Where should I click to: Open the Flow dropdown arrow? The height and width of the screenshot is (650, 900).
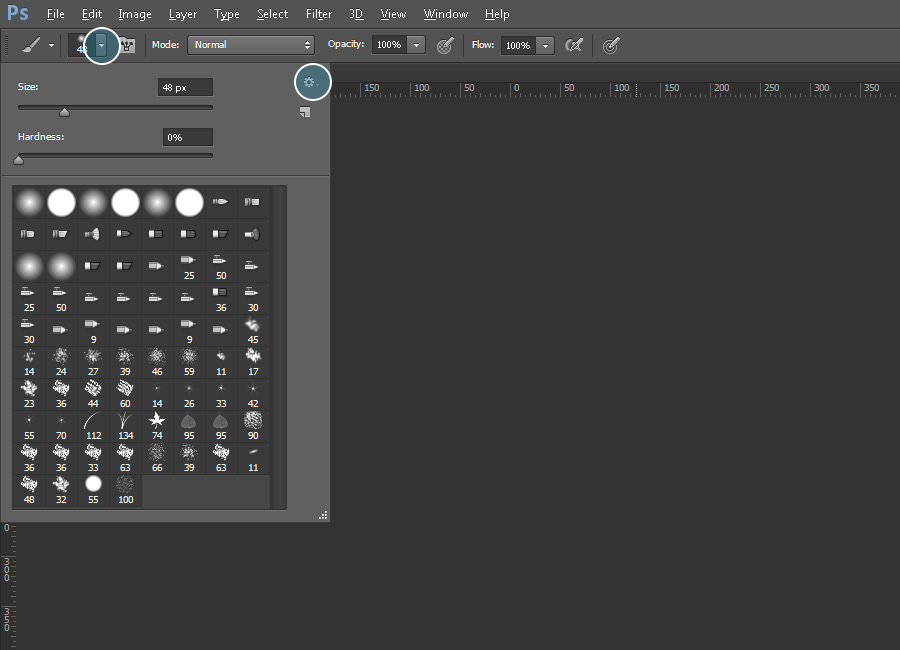(x=545, y=45)
